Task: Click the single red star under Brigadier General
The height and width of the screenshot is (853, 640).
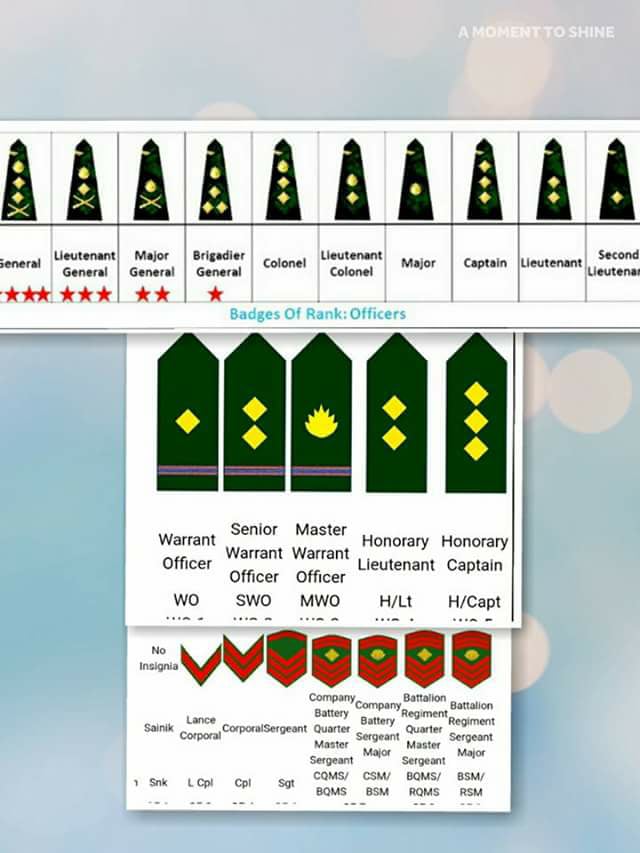Action: click(x=216, y=294)
